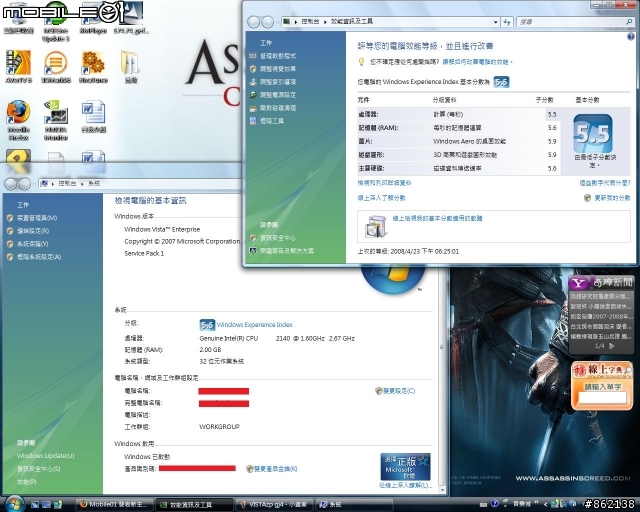The height and width of the screenshot is (512, 640).
Task: Click the System window vertical scrollbar down arrow
Action: [441, 490]
